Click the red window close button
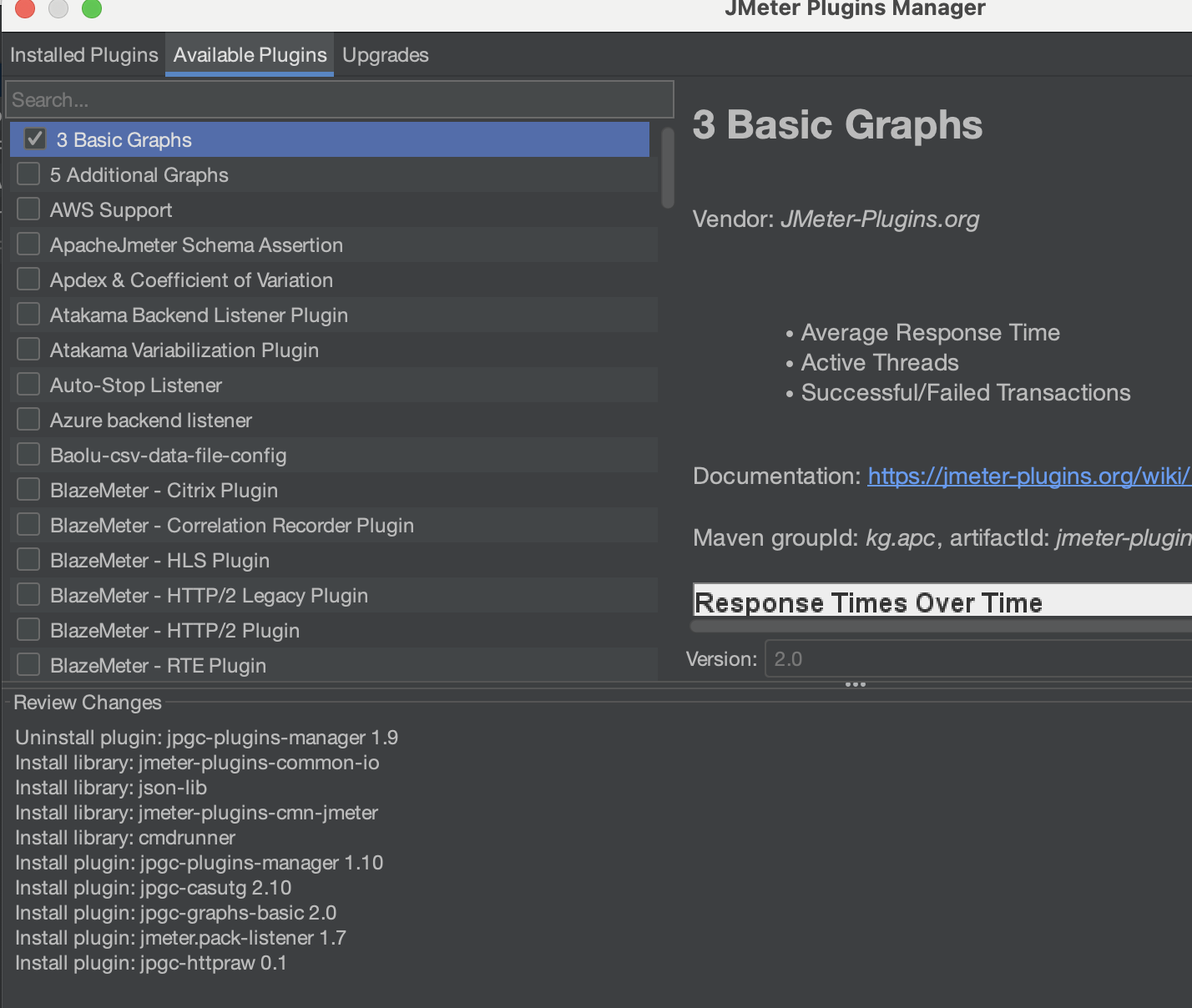The width and height of the screenshot is (1192, 1008). point(25,8)
